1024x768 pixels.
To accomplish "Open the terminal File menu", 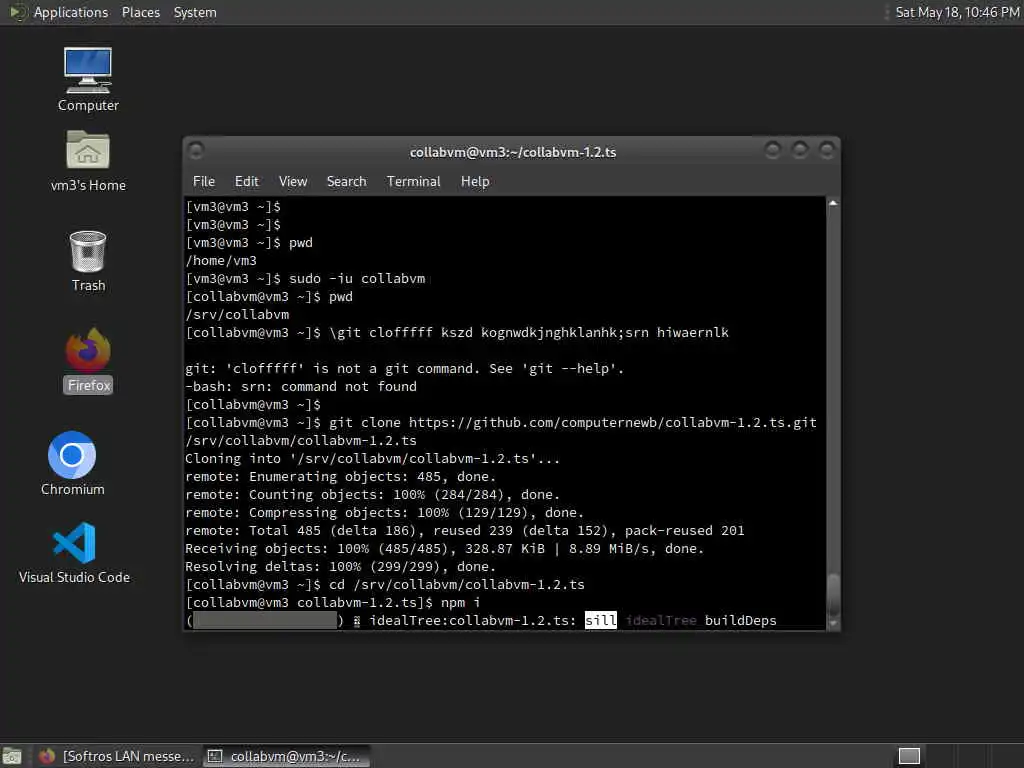I will [204, 182].
